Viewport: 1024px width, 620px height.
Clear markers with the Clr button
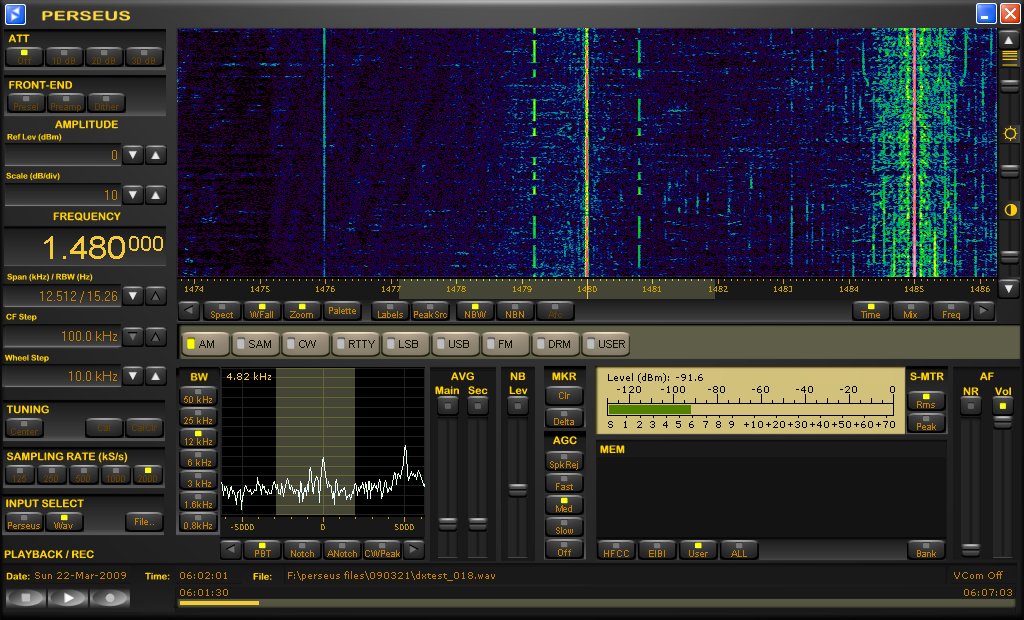click(x=564, y=396)
